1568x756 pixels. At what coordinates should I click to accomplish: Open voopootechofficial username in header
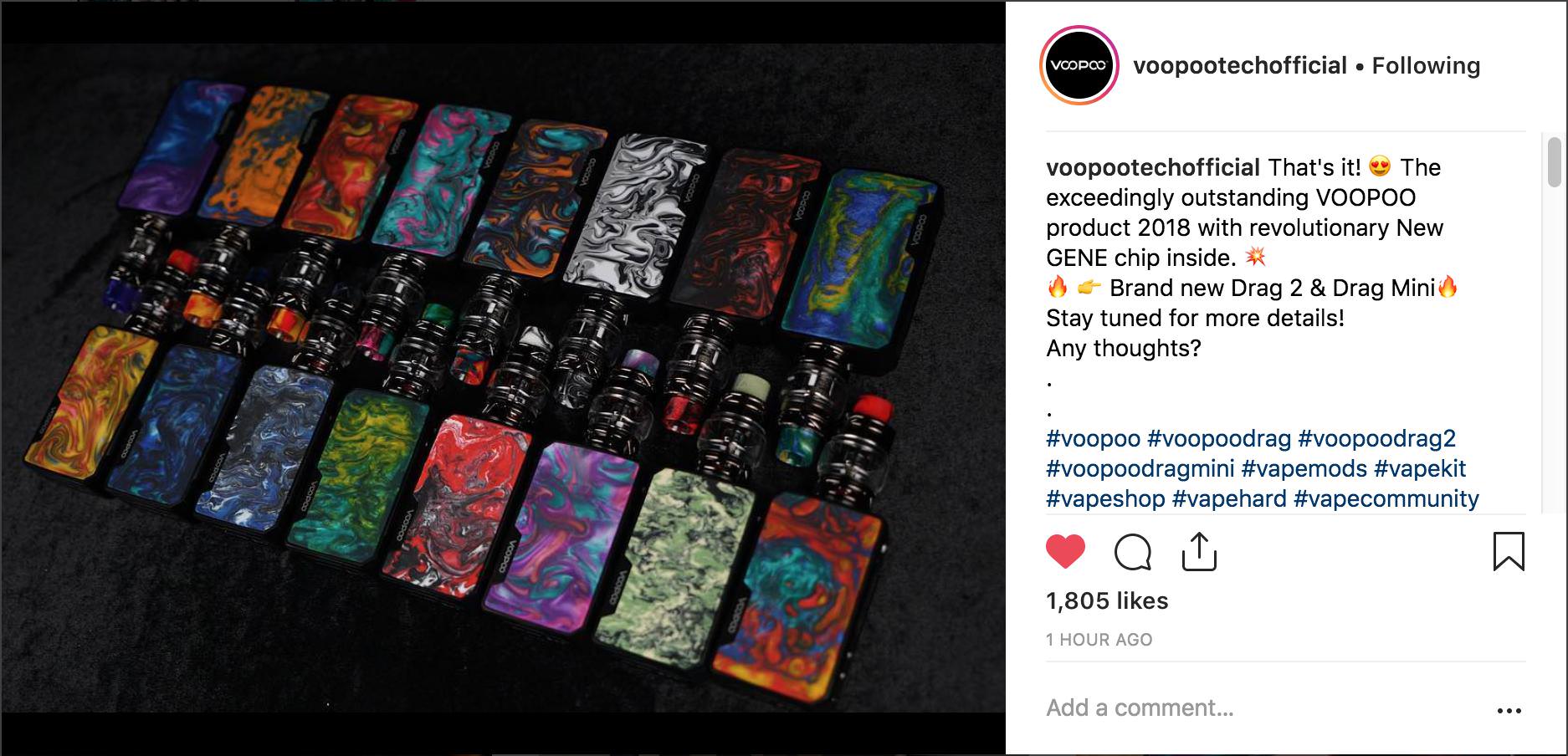[x=1240, y=65]
